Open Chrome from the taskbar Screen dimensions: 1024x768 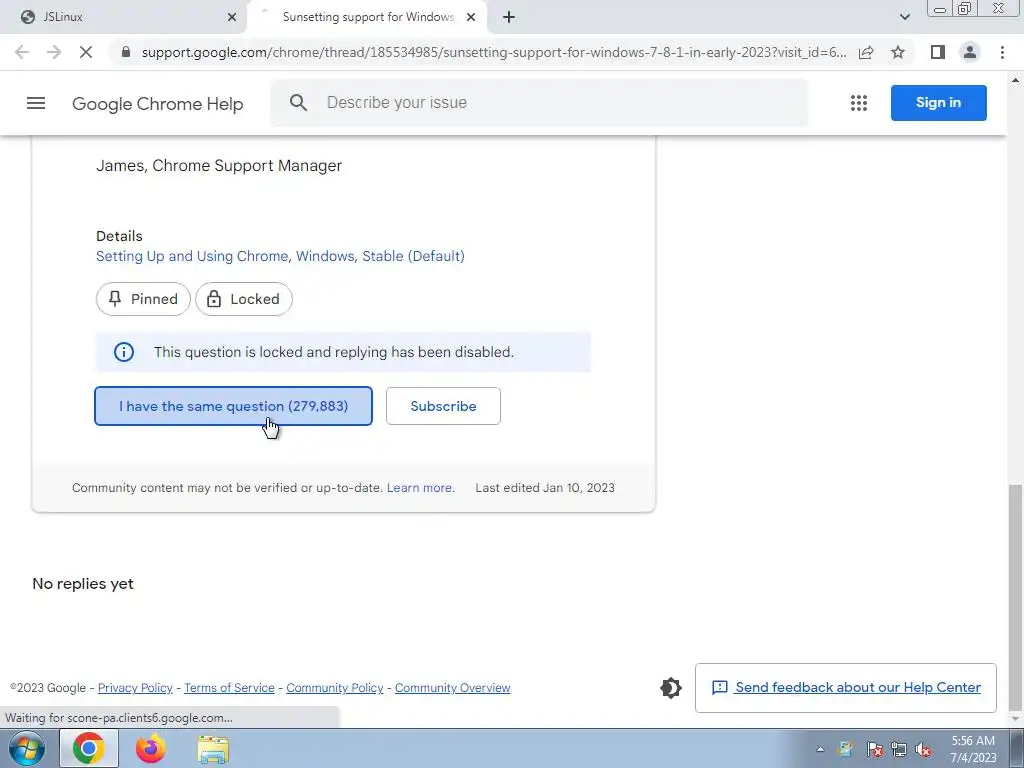(x=89, y=748)
